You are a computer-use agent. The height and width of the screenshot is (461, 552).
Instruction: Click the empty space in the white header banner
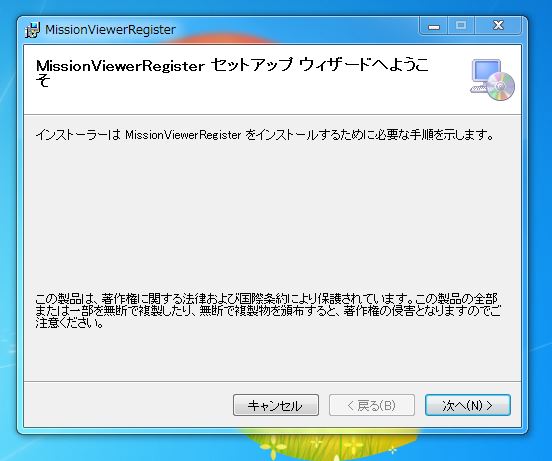click(268, 100)
